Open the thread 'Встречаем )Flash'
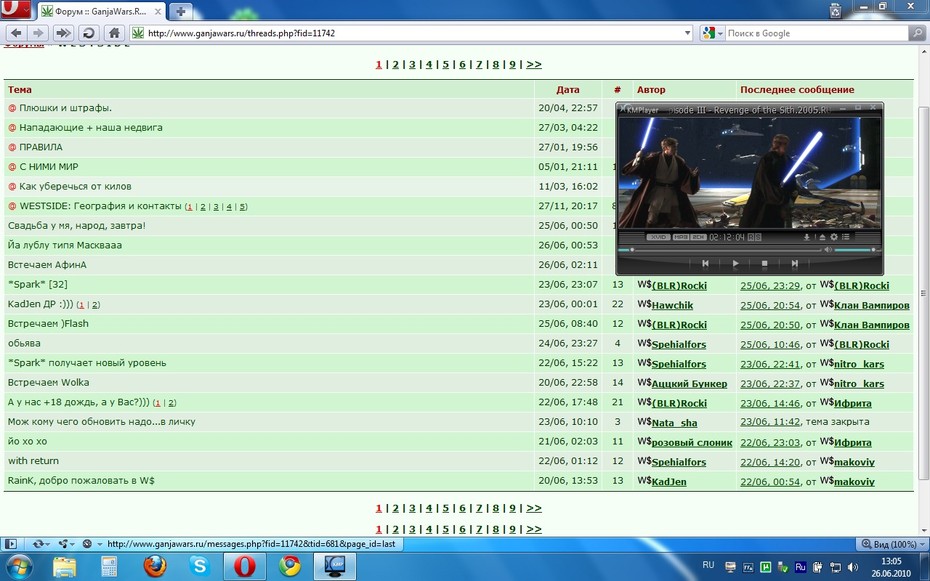Viewport: 930px width, 581px height. (x=48, y=324)
